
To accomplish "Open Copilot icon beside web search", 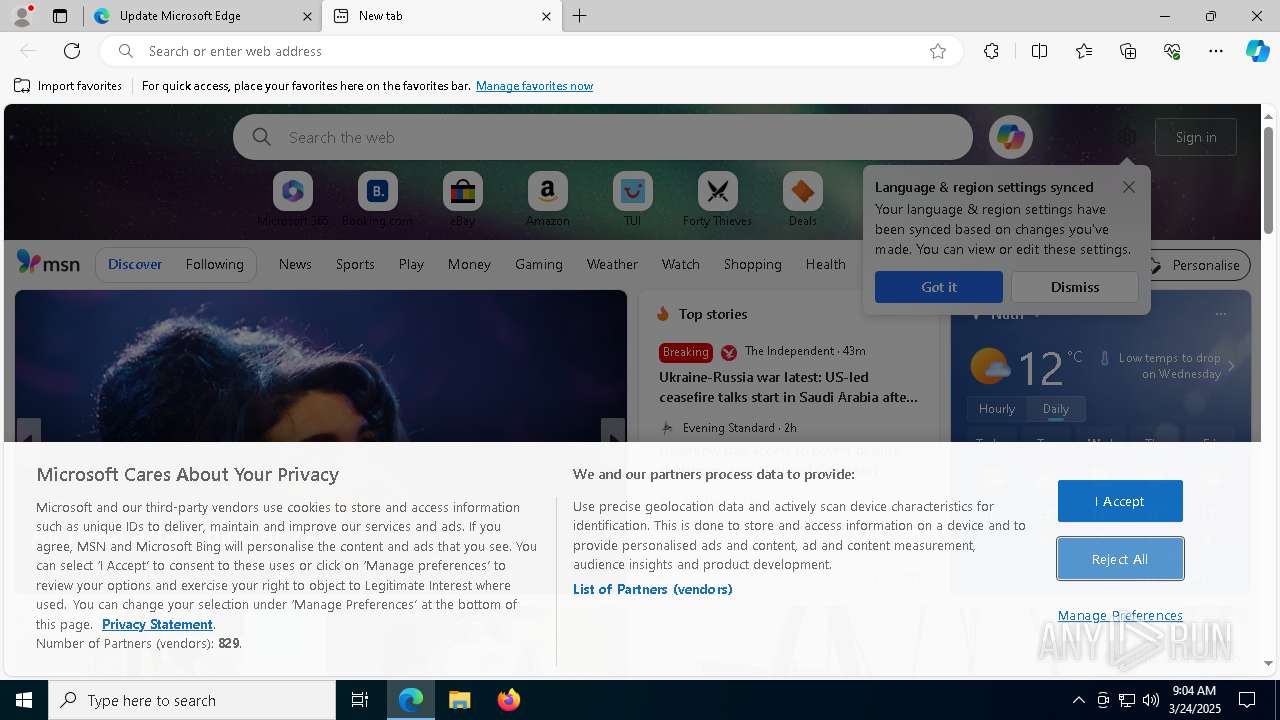I will click(1010, 137).
